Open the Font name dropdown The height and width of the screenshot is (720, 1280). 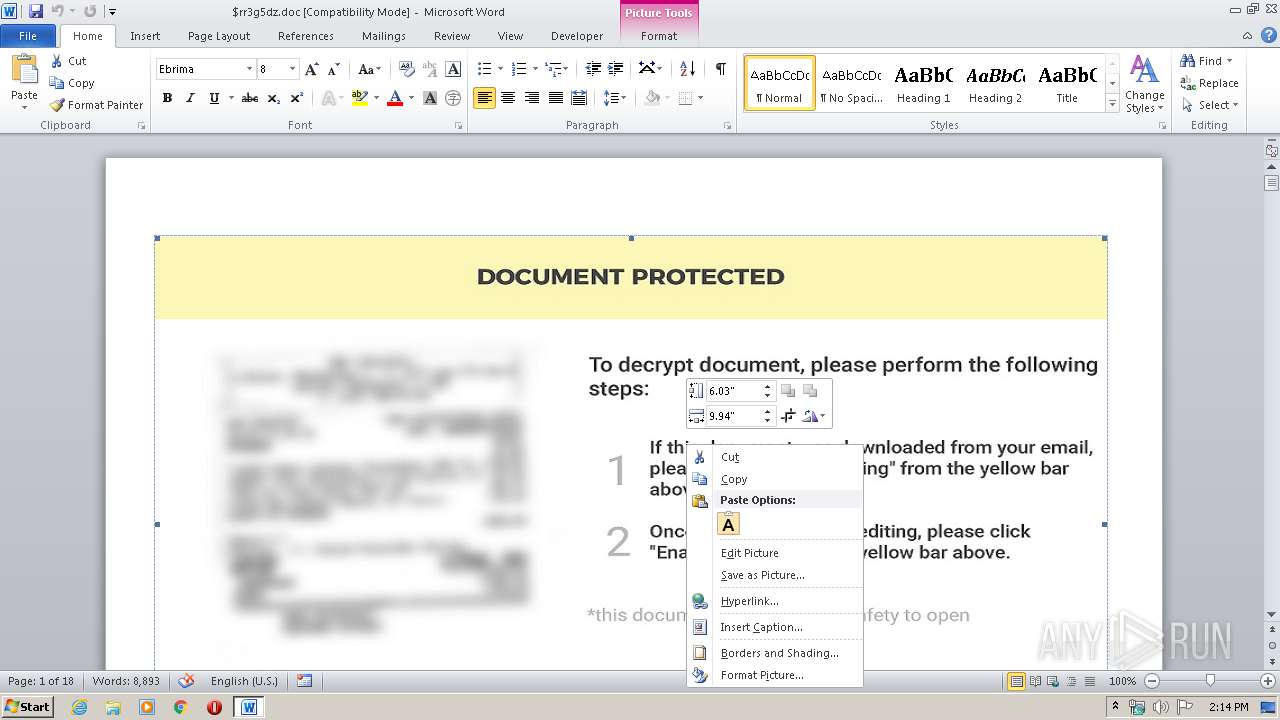(249, 69)
